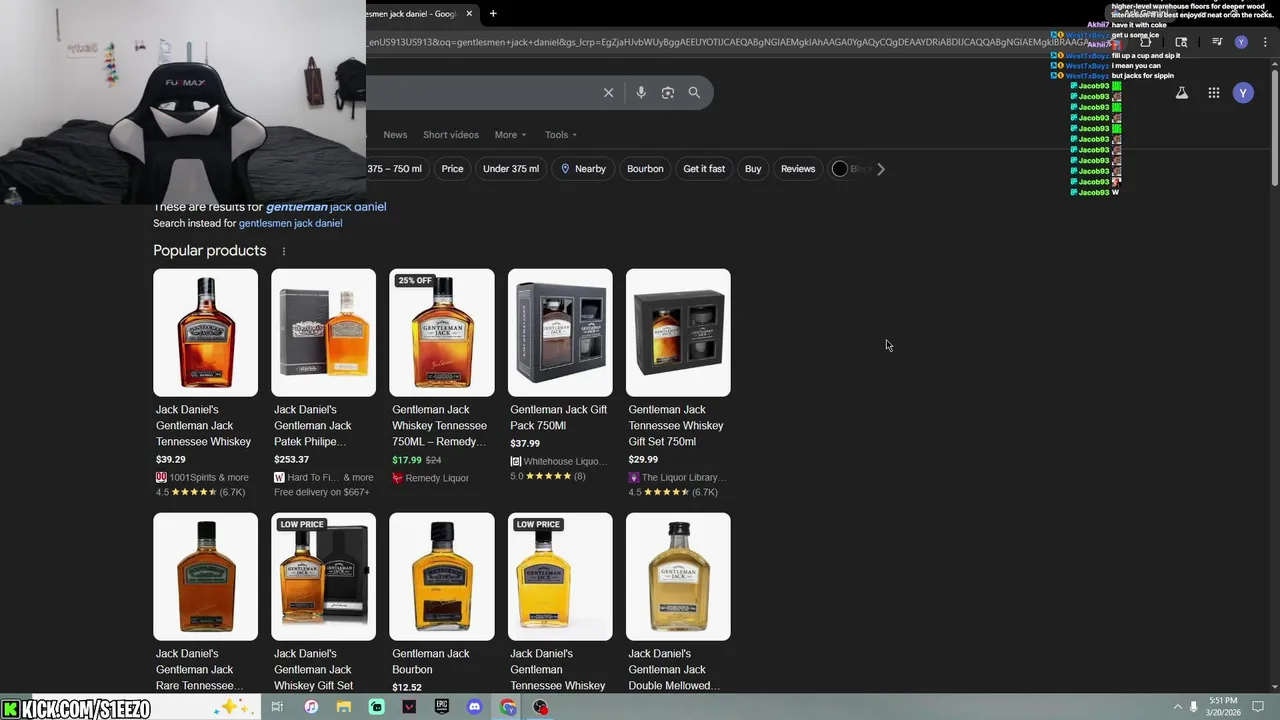Open the 25% OFF Gentleman Jack image
This screenshot has width=1280, height=720.
[x=441, y=332]
